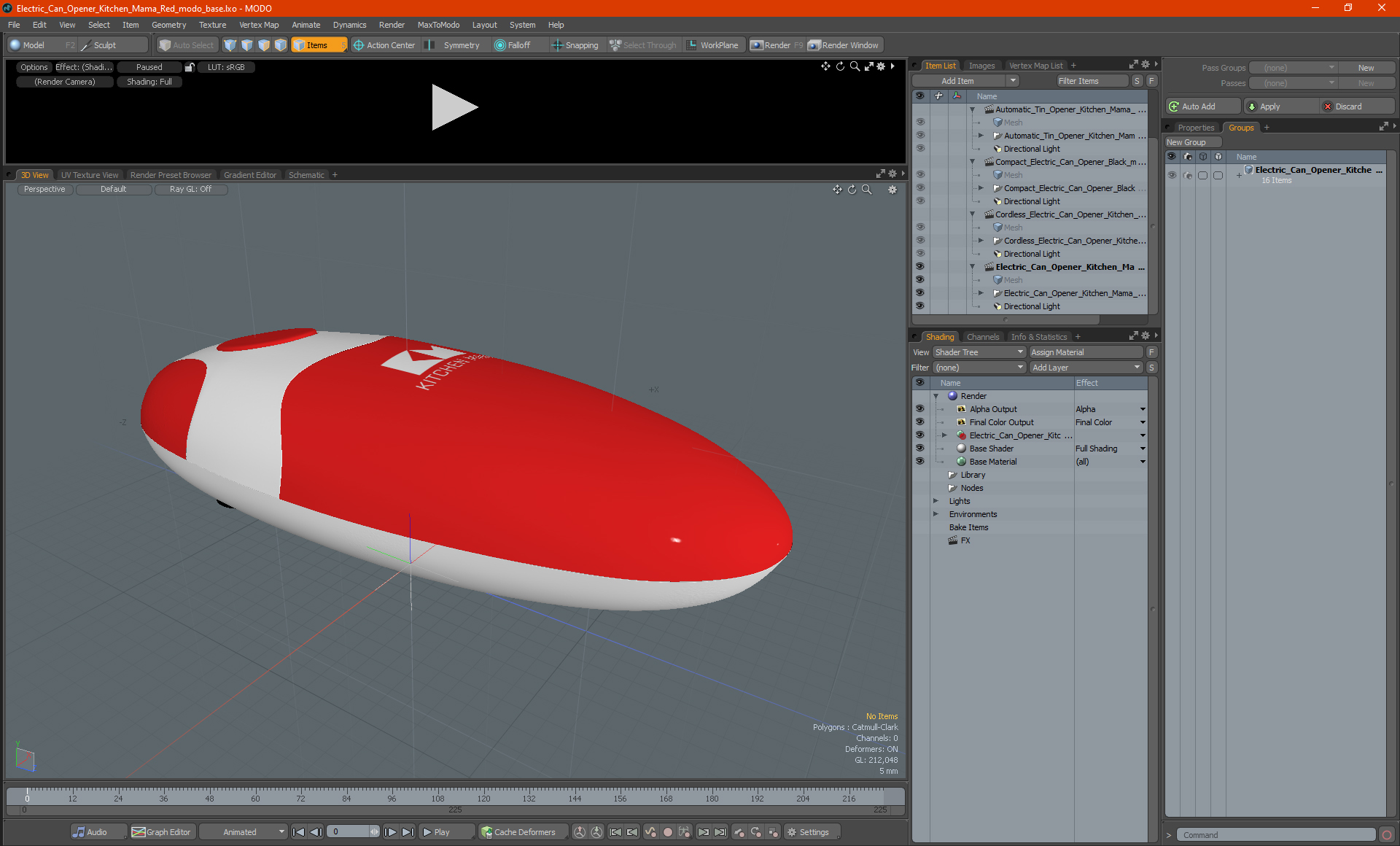The image size is (1400, 846).
Task: Click 3D viewport zoom magnifier icon
Action: [867, 190]
